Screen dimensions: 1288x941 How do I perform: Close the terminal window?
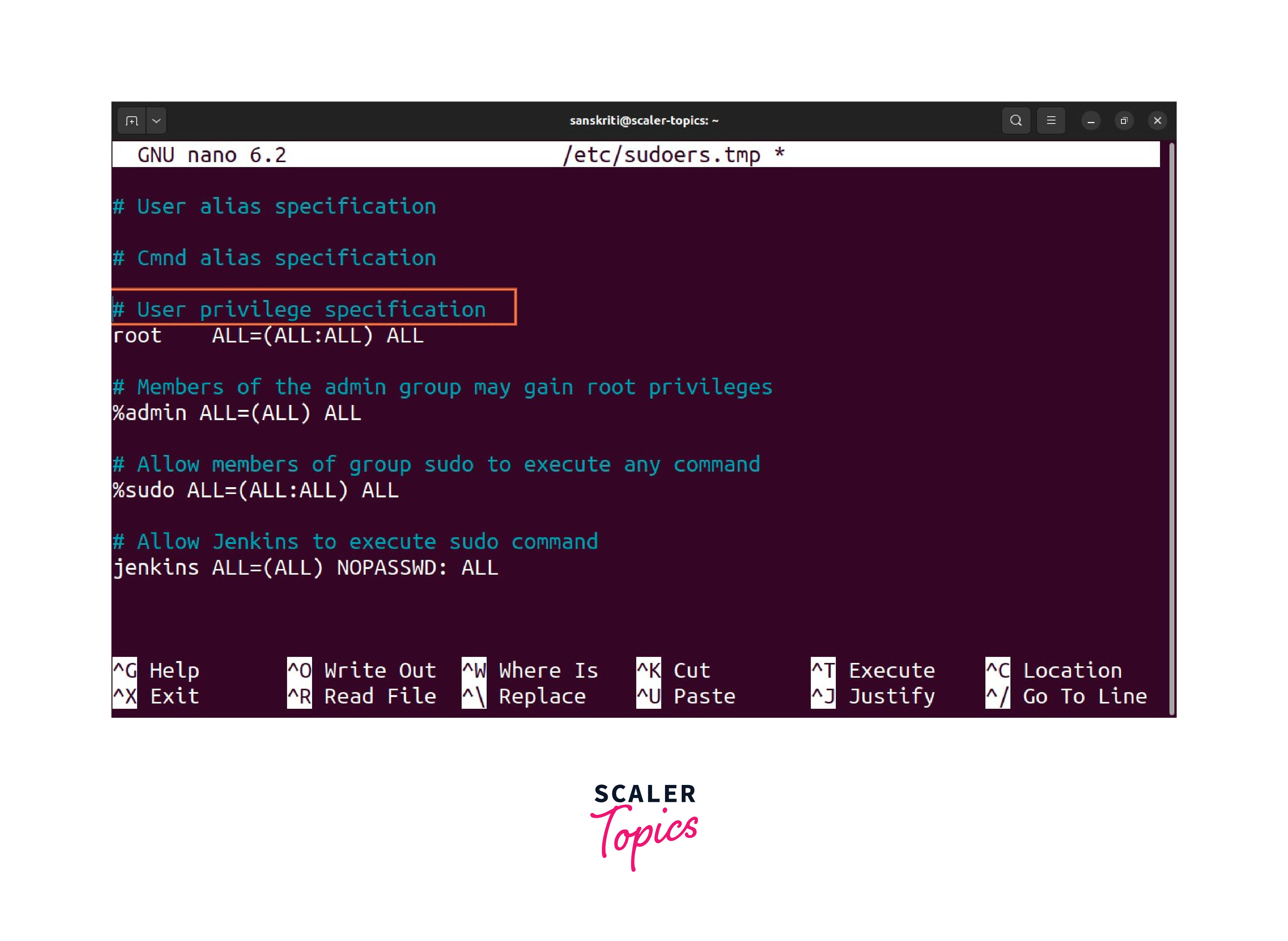pyautogui.click(x=1157, y=121)
